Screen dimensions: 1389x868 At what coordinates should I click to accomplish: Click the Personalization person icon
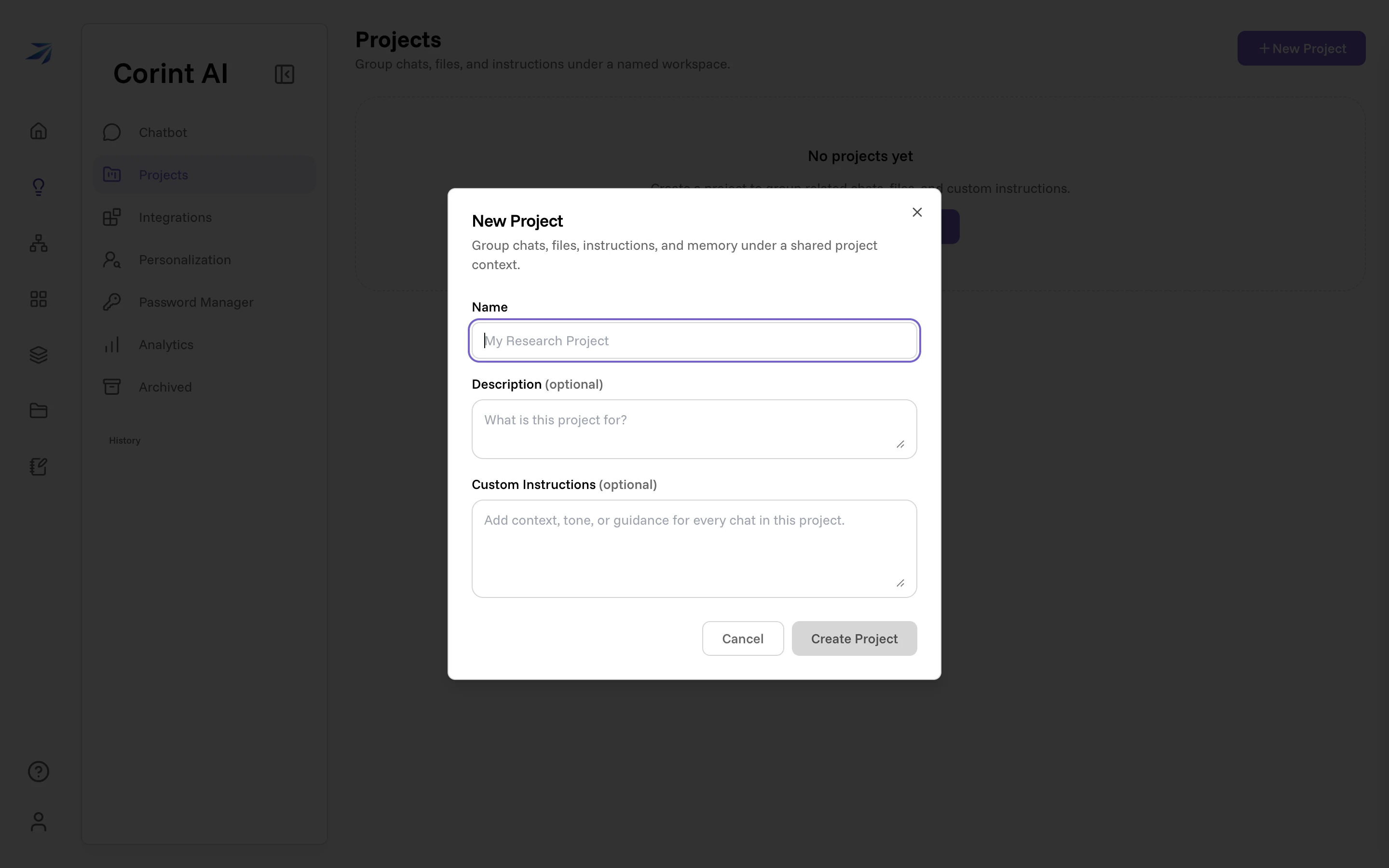pos(112,259)
